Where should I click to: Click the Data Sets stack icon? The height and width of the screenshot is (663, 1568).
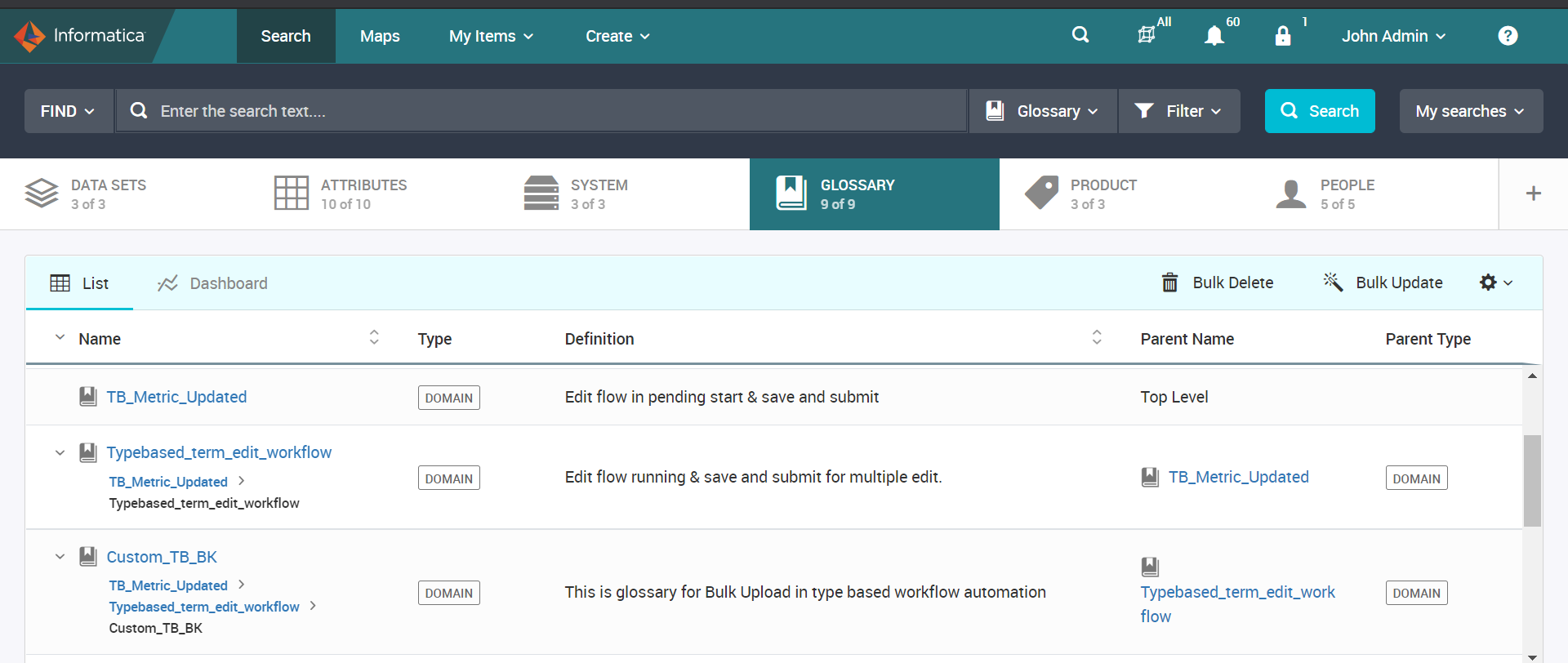pos(42,194)
